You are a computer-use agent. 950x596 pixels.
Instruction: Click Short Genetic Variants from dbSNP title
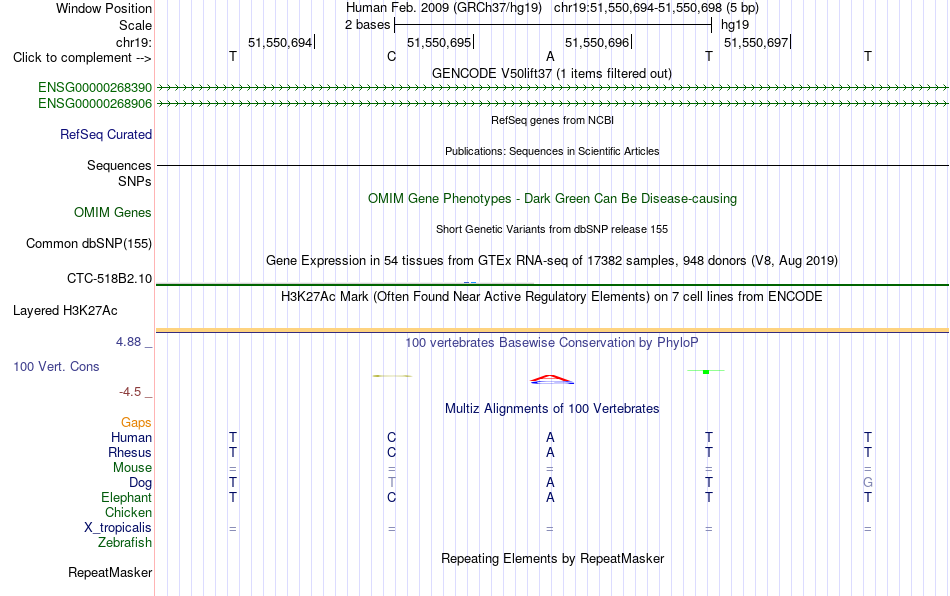(552, 230)
